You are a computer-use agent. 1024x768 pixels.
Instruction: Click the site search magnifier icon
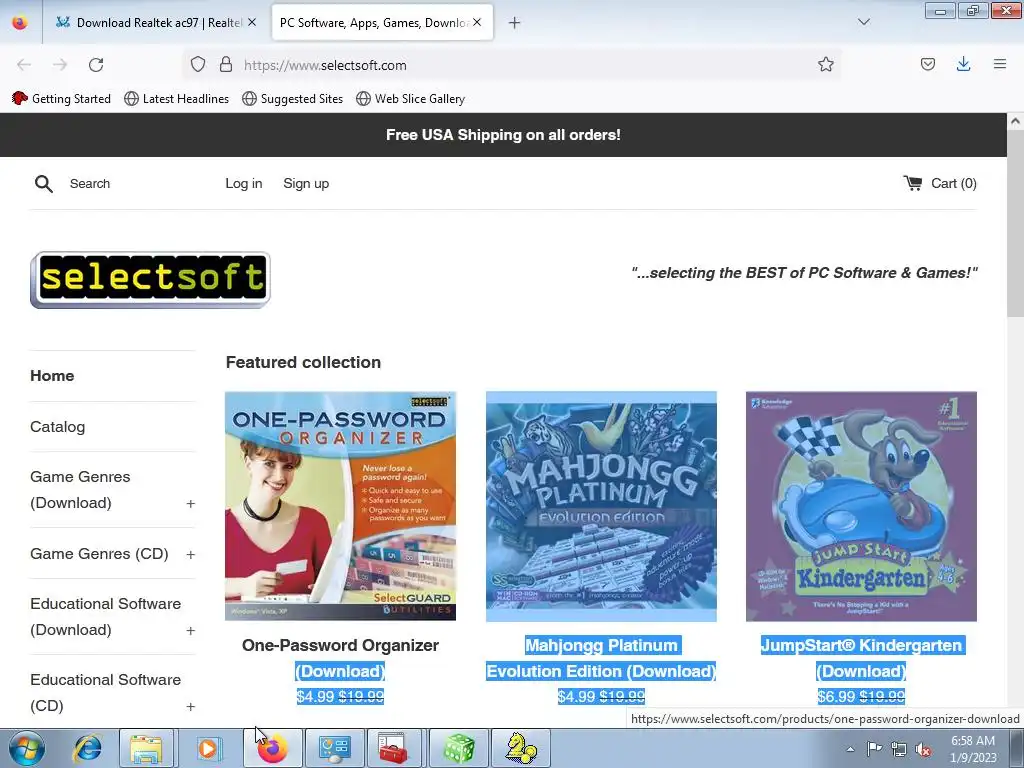coord(44,184)
